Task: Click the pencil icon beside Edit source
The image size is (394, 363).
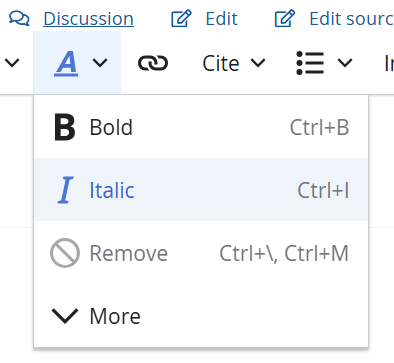Action: [x=285, y=18]
